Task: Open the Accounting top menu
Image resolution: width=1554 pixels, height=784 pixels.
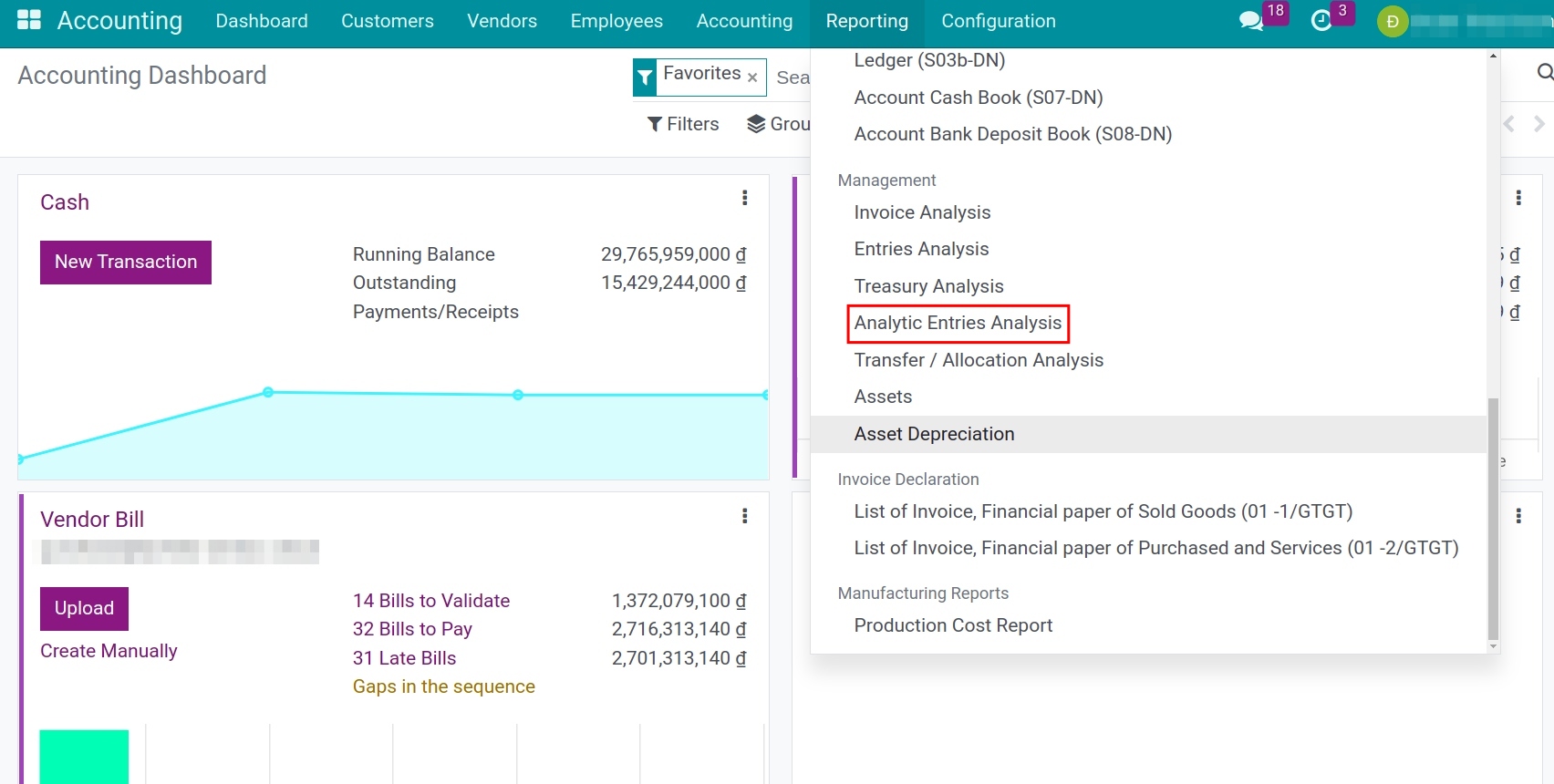Action: point(744,21)
